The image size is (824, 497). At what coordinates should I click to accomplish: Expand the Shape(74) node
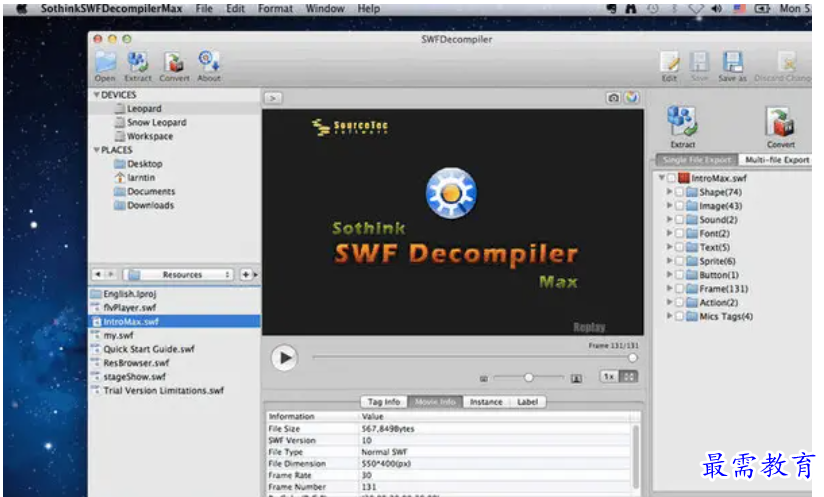pyautogui.click(x=669, y=191)
